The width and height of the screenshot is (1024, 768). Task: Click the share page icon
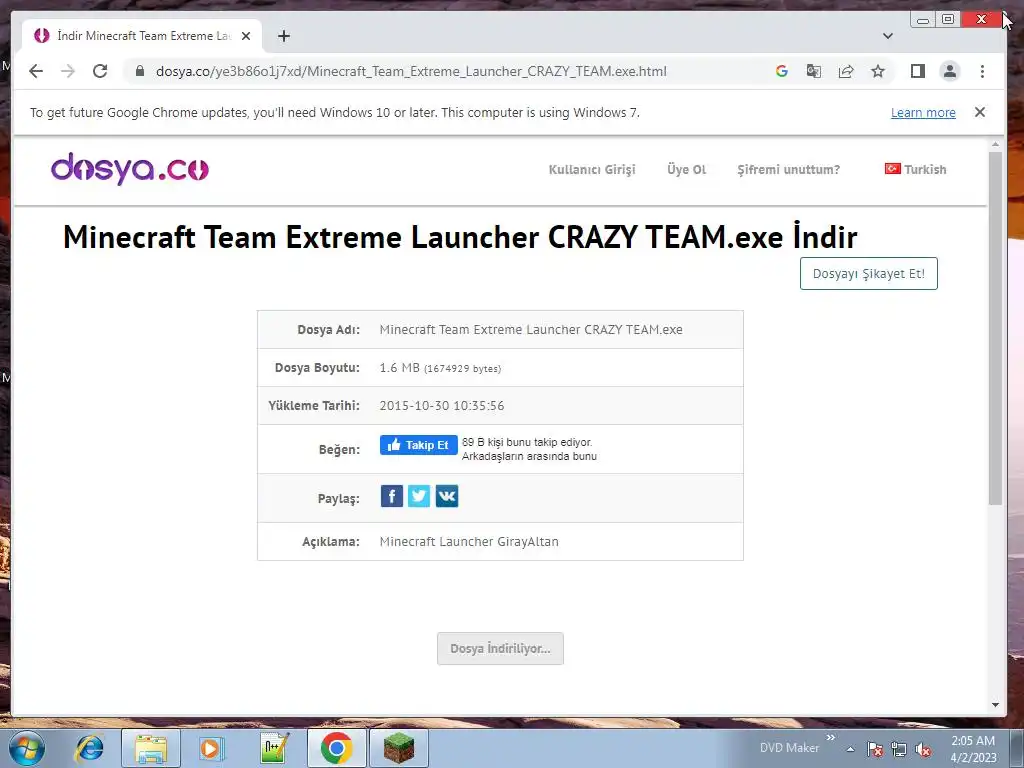click(x=846, y=71)
